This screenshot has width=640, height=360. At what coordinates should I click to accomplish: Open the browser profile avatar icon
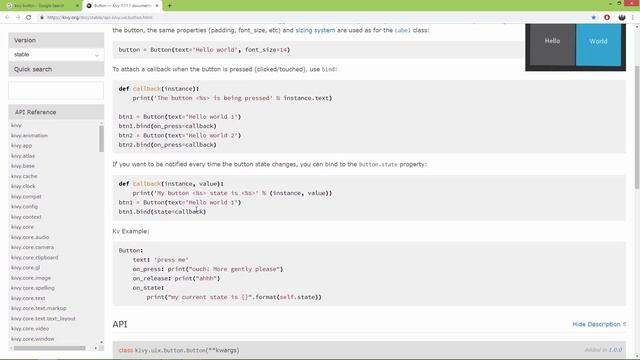point(622,18)
